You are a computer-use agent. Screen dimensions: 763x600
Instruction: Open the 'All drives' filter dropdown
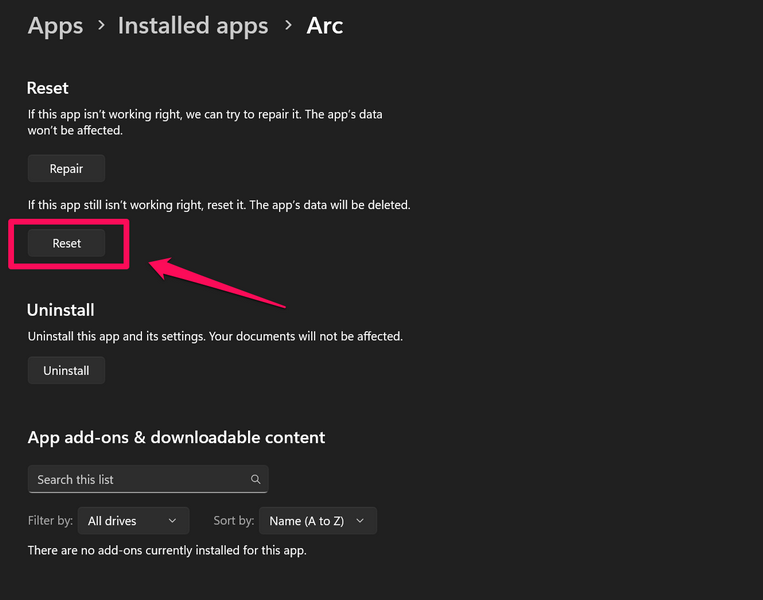(x=133, y=521)
